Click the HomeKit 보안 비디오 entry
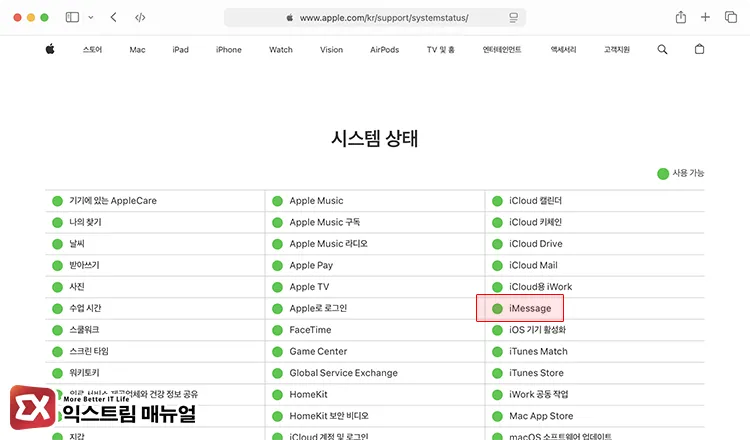 click(x=329, y=416)
